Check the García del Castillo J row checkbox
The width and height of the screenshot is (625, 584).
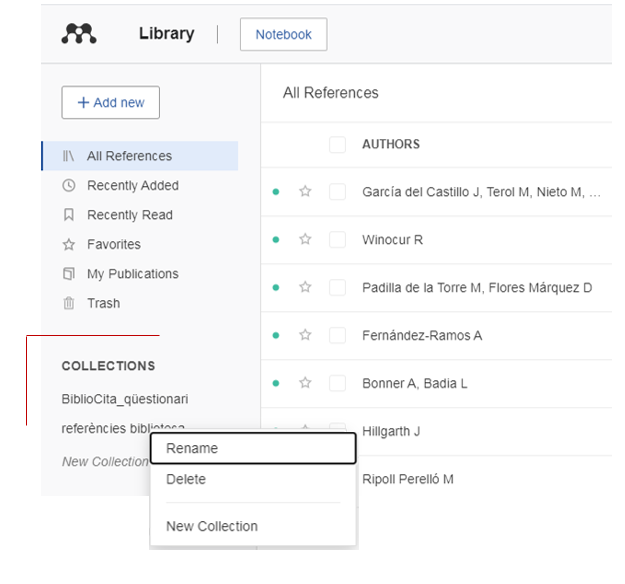pos(337,192)
